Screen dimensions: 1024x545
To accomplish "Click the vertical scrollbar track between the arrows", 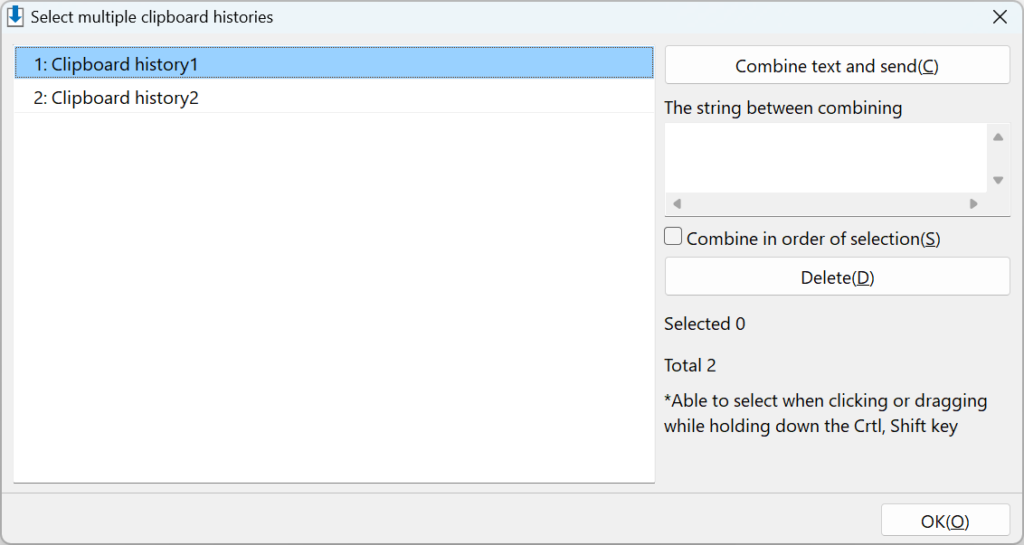I will 998,159.
